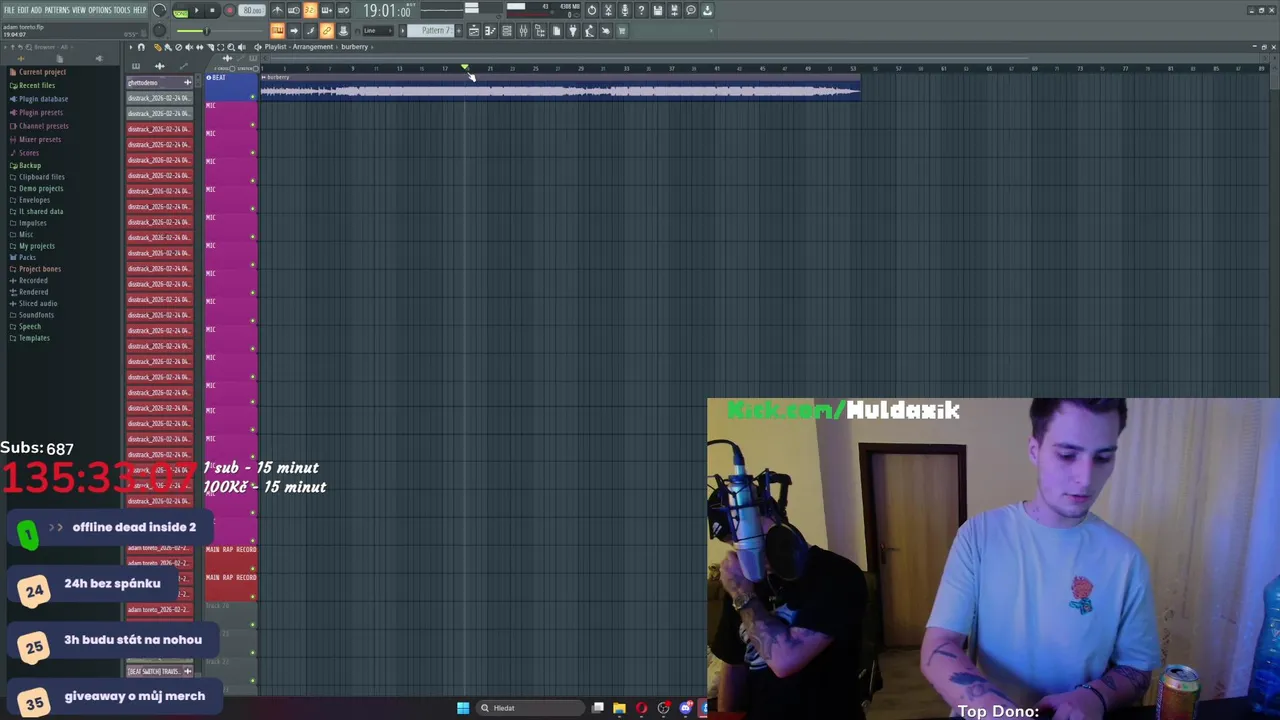Image resolution: width=1280 pixels, height=720 pixels.
Task: Click the help question mark icon
Action: pos(641,10)
